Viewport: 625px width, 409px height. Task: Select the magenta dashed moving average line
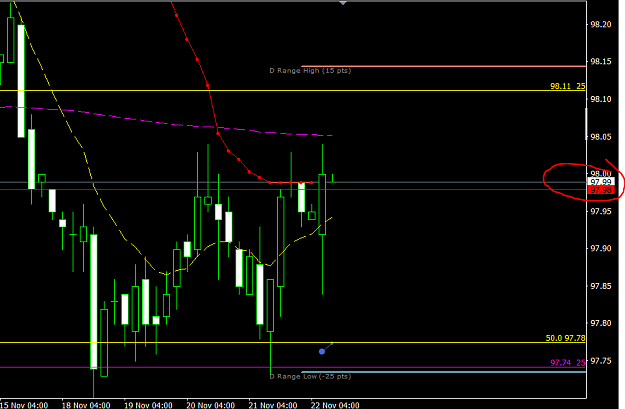coord(167,123)
